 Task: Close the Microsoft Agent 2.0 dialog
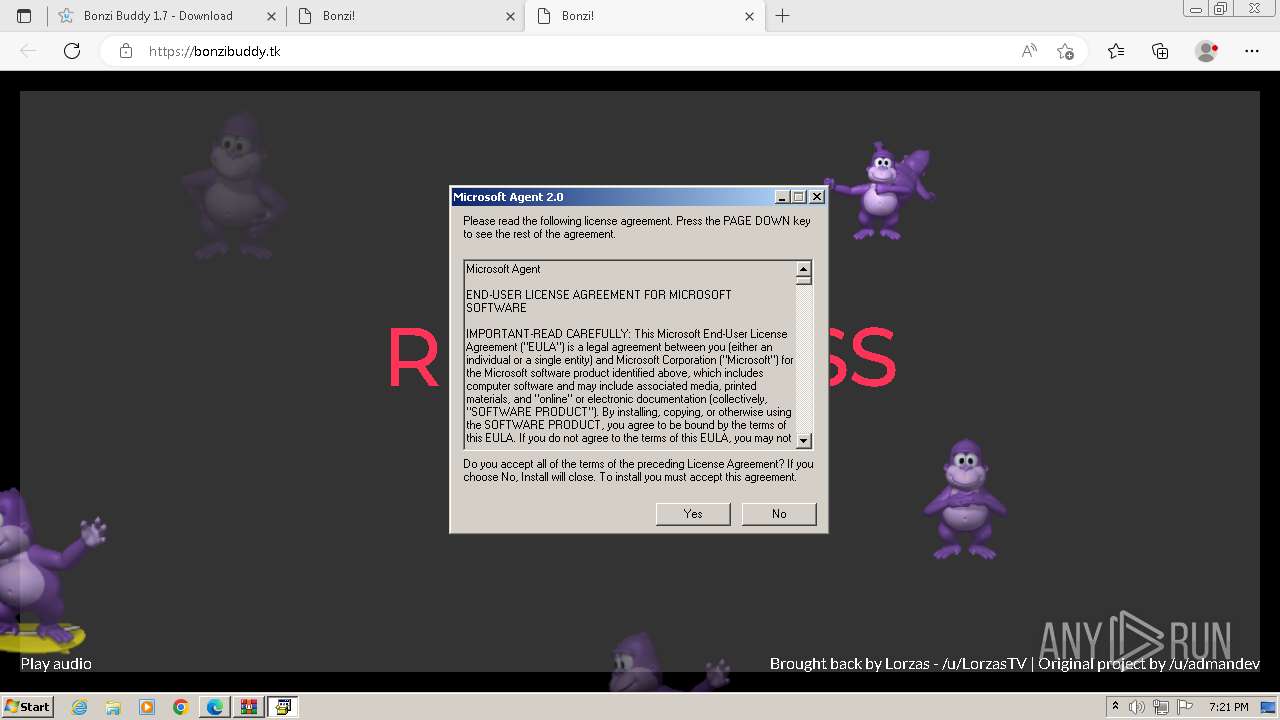pos(817,197)
